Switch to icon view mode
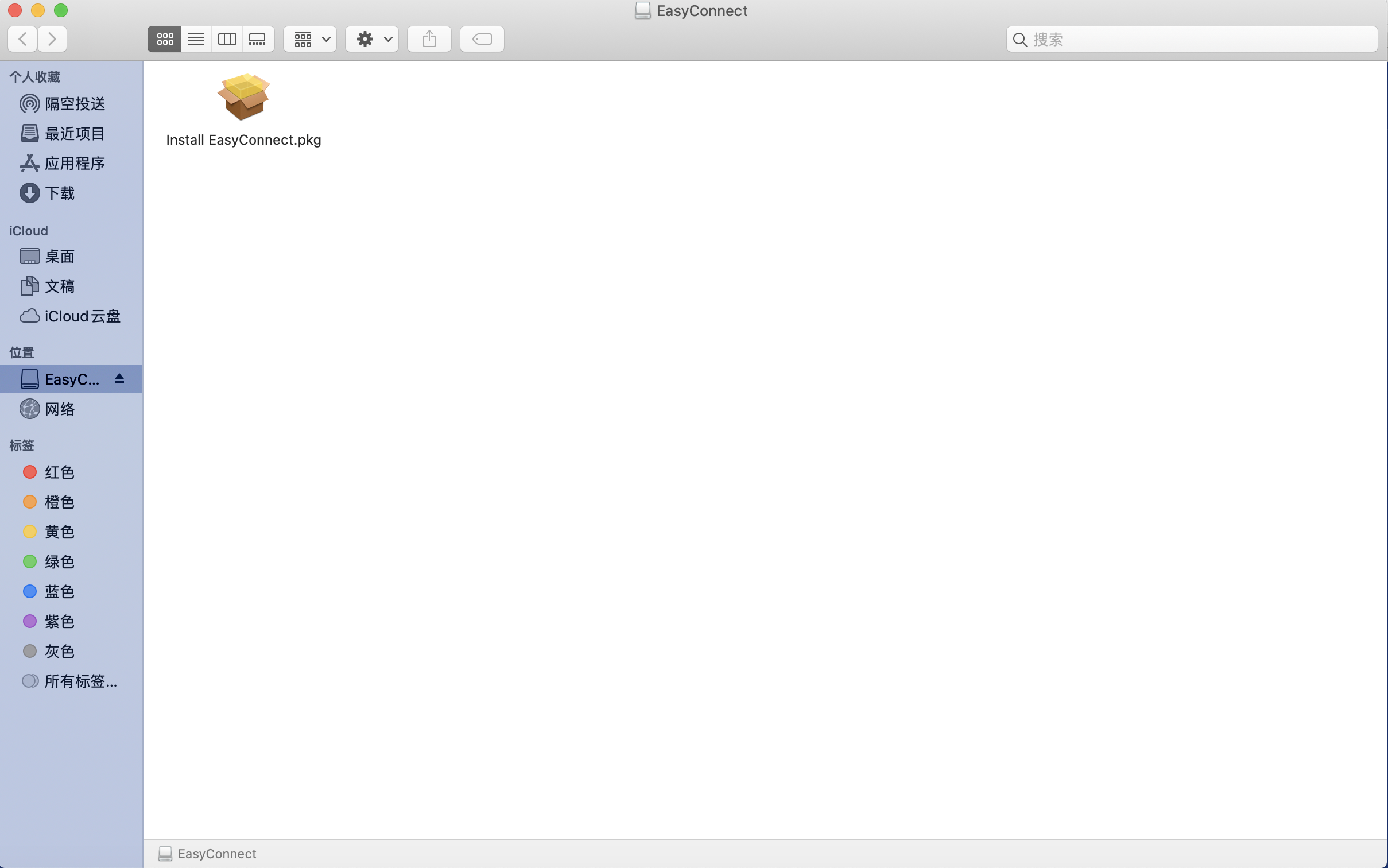 tap(165, 39)
